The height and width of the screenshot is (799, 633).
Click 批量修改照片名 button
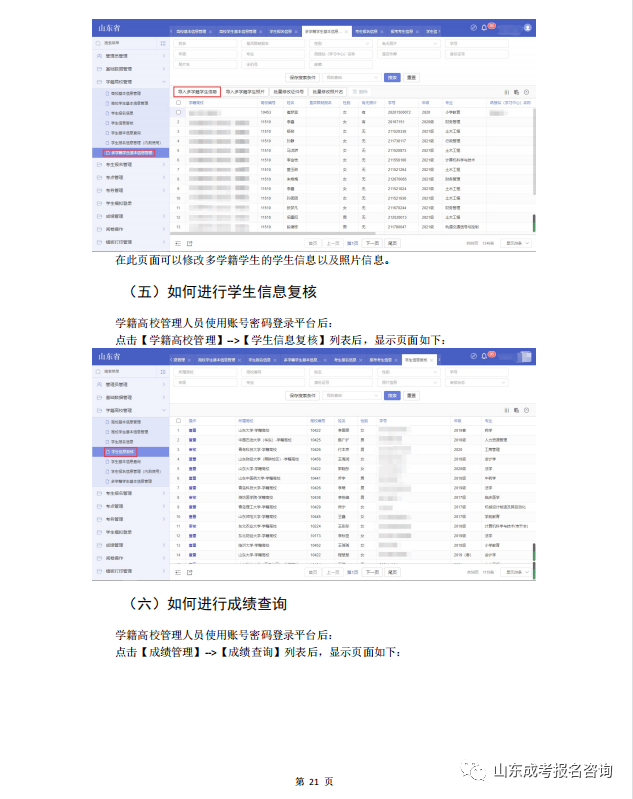328,92
